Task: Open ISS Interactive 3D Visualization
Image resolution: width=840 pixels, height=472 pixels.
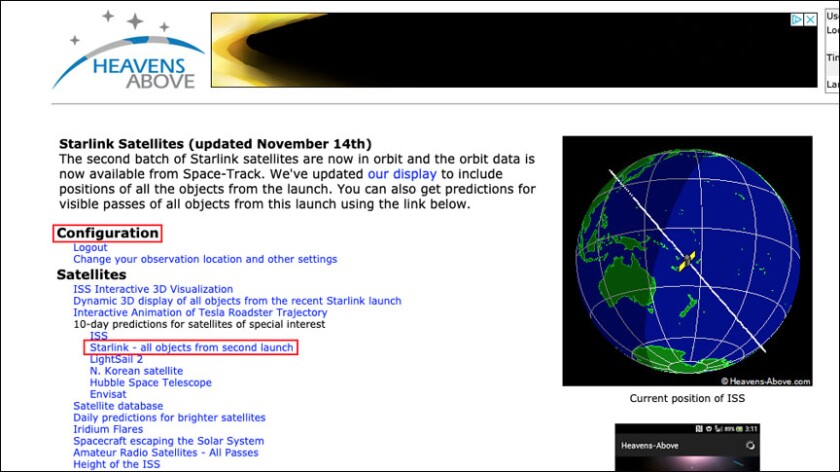Action: point(153,289)
